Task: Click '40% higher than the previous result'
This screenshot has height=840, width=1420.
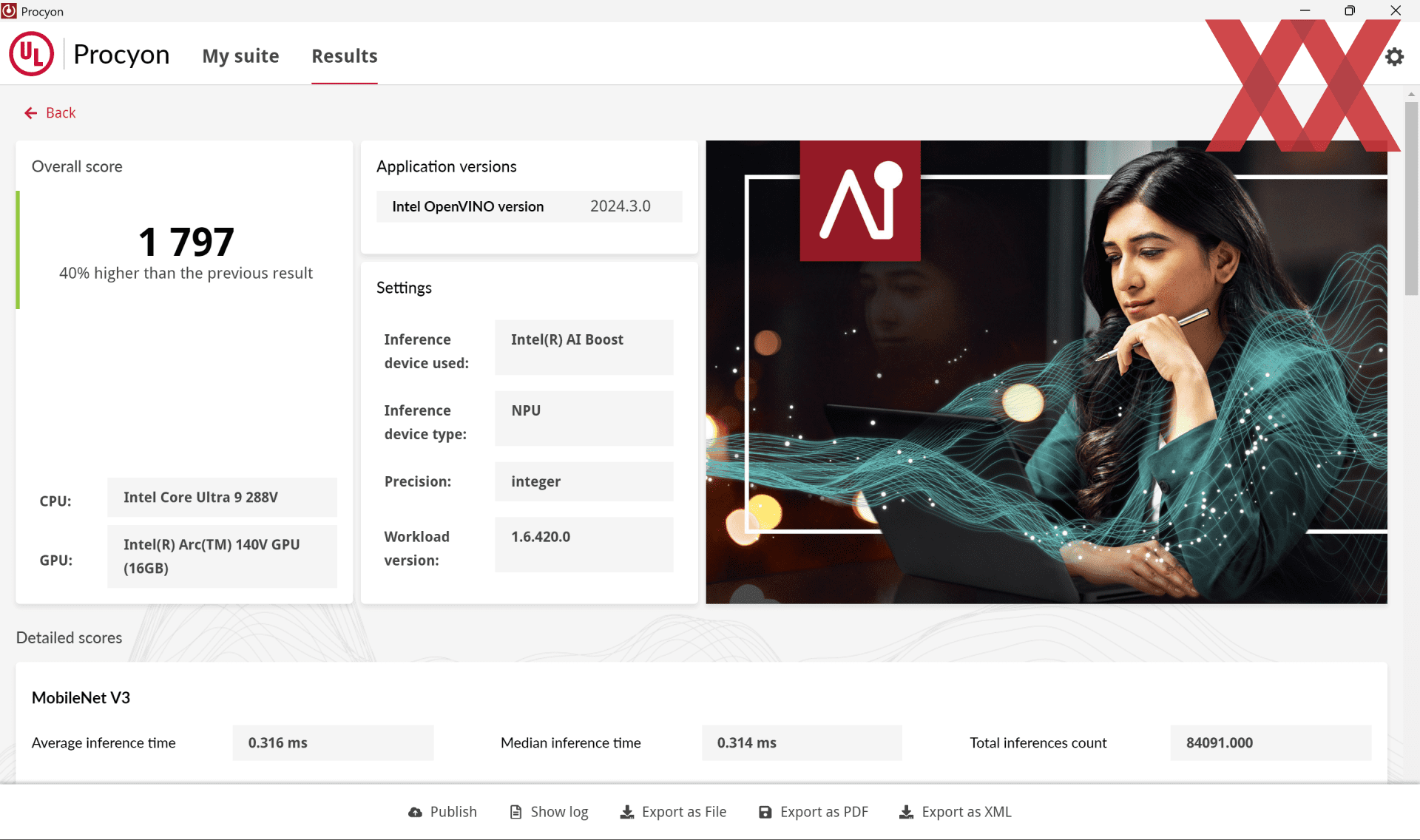Action: [x=186, y=274]
